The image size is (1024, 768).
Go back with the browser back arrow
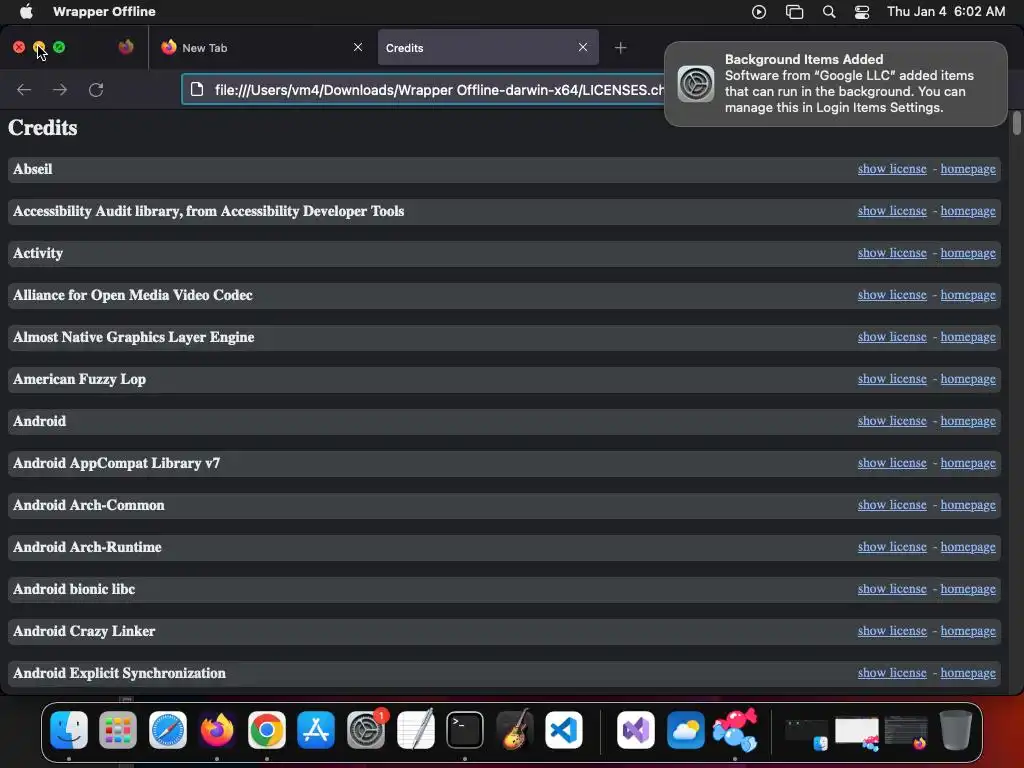tap(24, 89)
